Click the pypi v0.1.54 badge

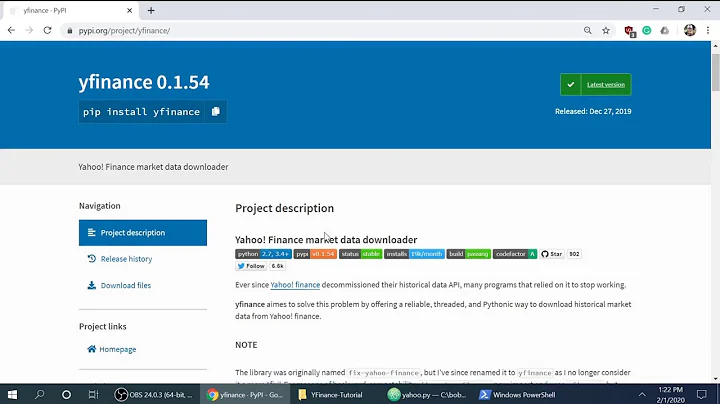coord(315,254)
